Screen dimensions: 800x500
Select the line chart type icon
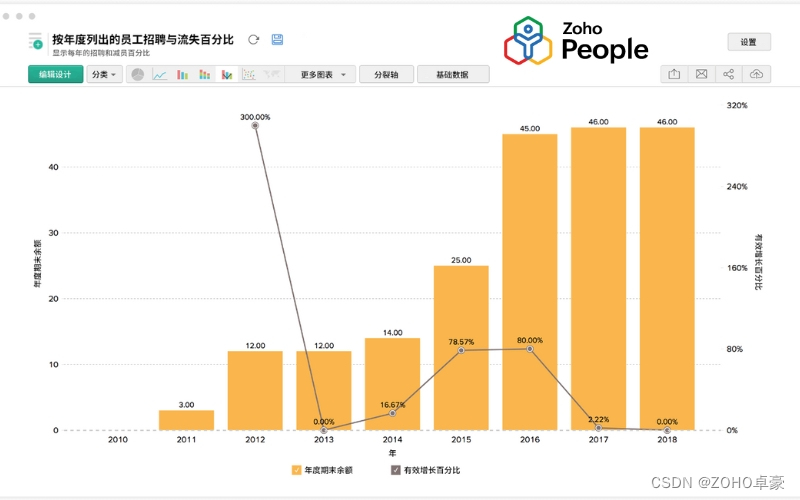coord(160,74)
